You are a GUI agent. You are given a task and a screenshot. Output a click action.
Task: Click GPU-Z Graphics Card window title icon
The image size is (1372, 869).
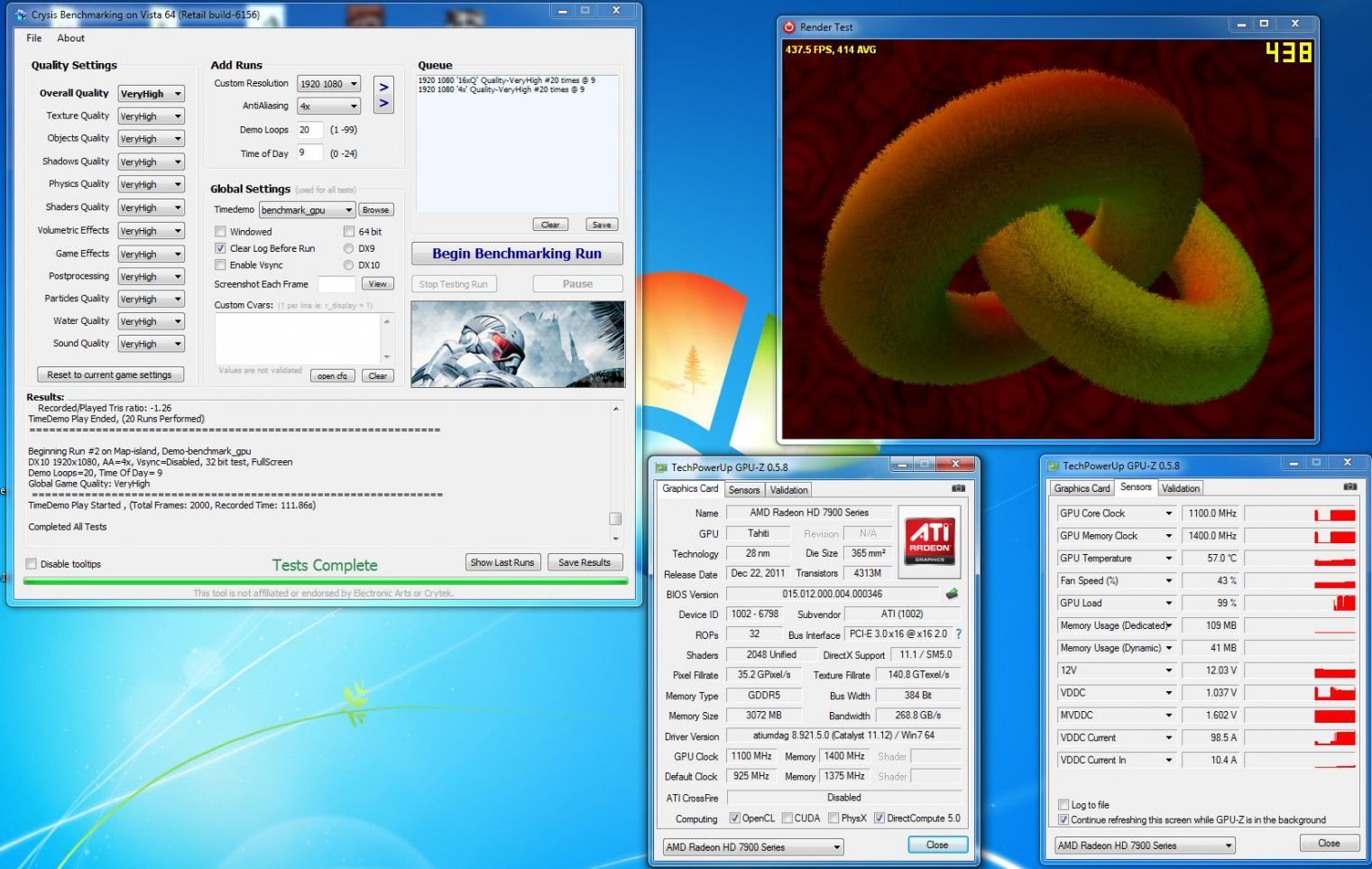point(661,467)
